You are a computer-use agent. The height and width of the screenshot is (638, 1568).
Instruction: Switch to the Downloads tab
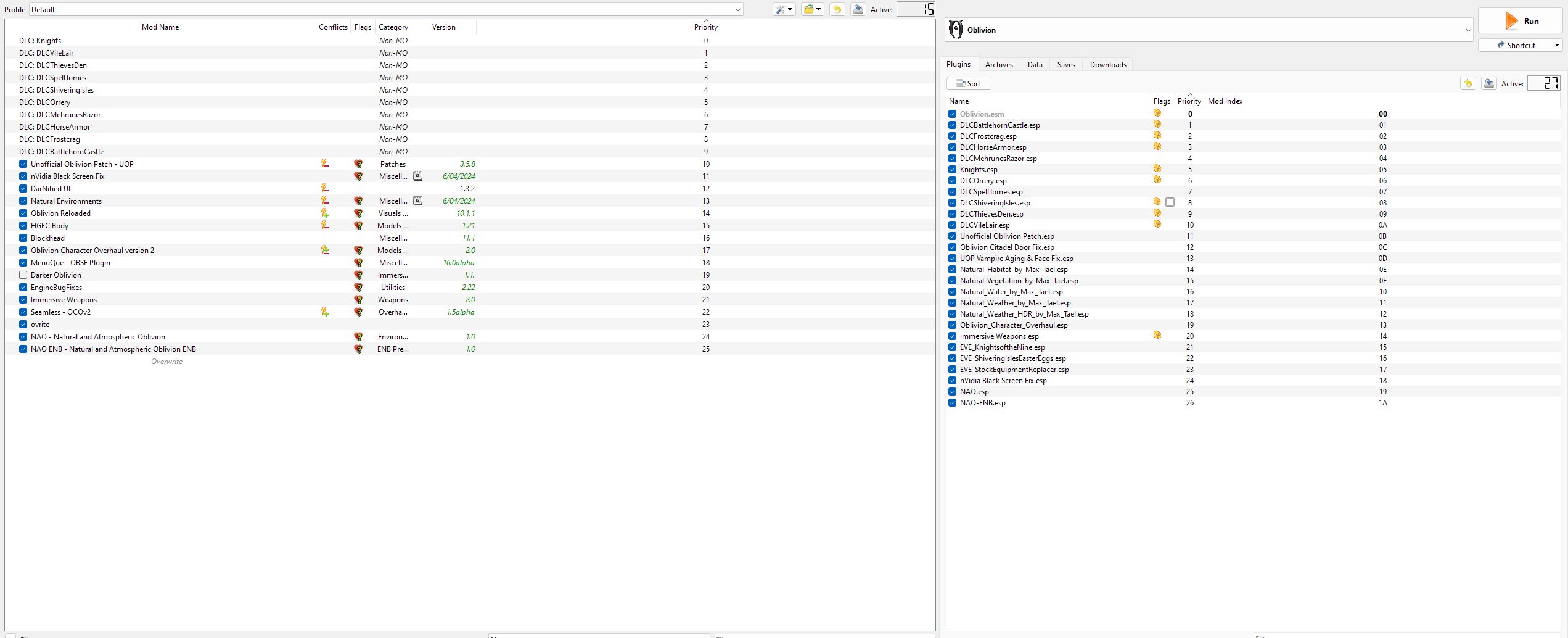click(x=1107, y=64)
